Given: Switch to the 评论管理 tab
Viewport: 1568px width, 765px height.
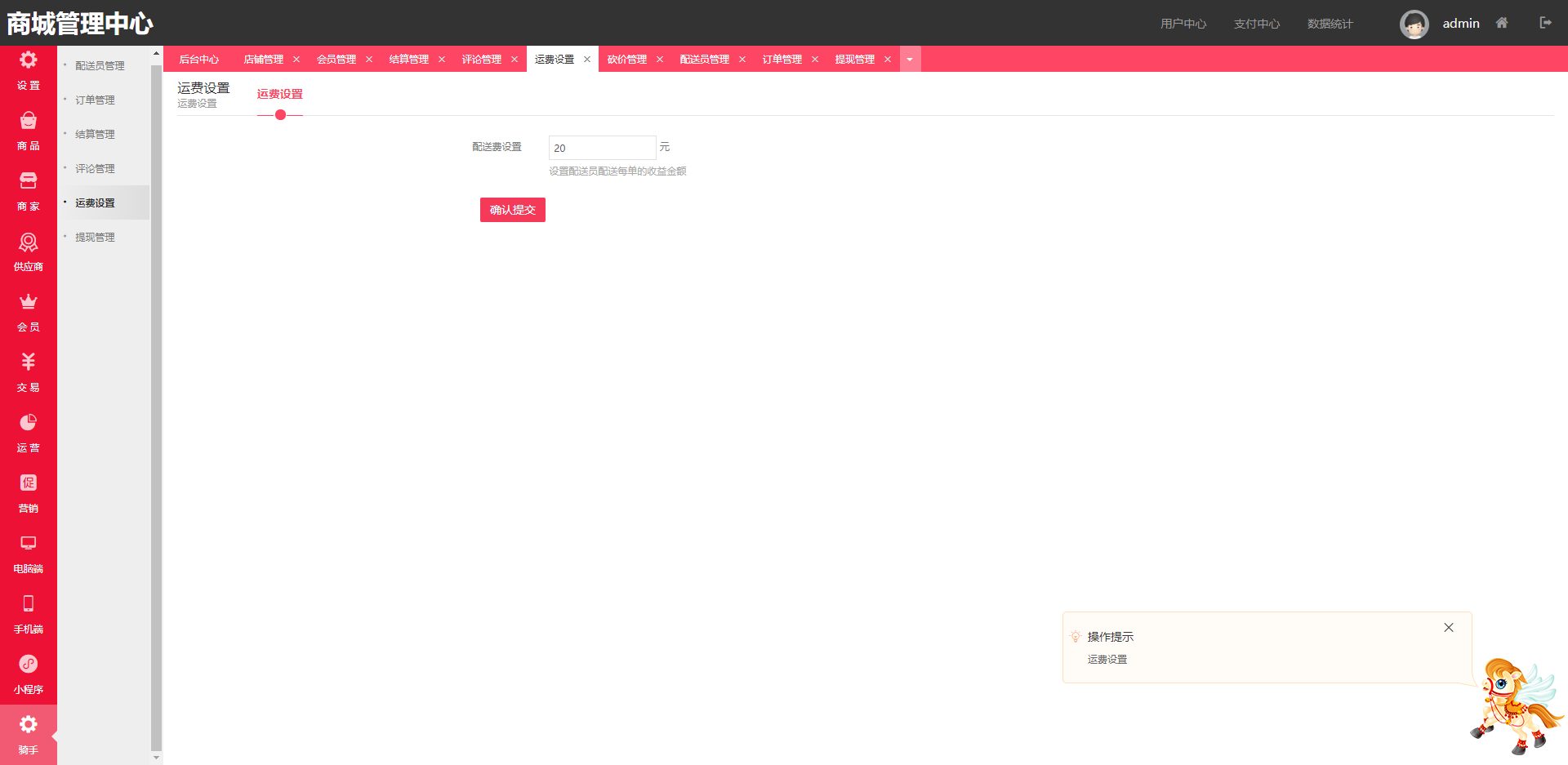Looking at the screenshot, I should 482,60.
